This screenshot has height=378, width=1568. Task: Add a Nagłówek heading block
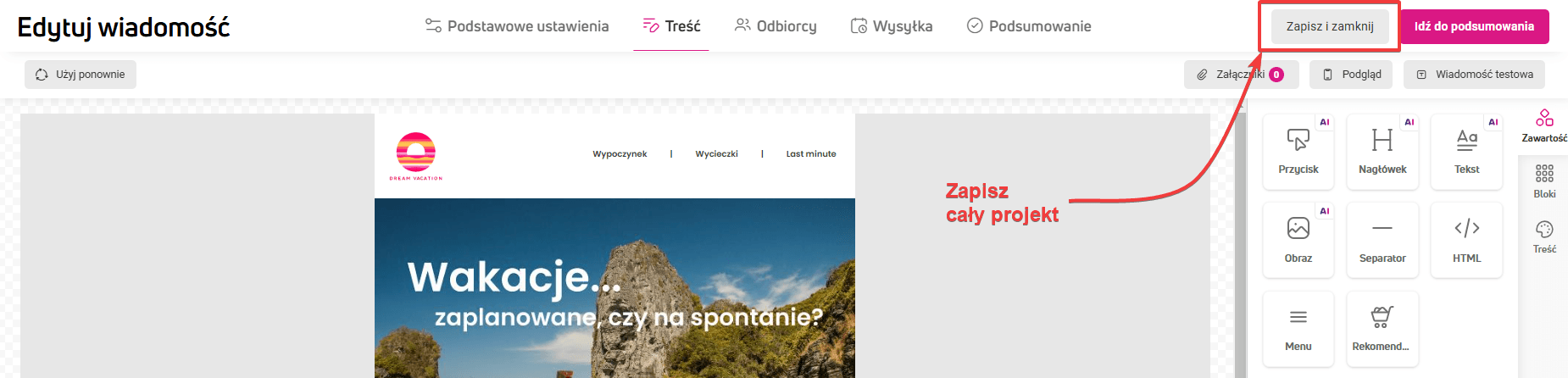[x=1382, y=152]
